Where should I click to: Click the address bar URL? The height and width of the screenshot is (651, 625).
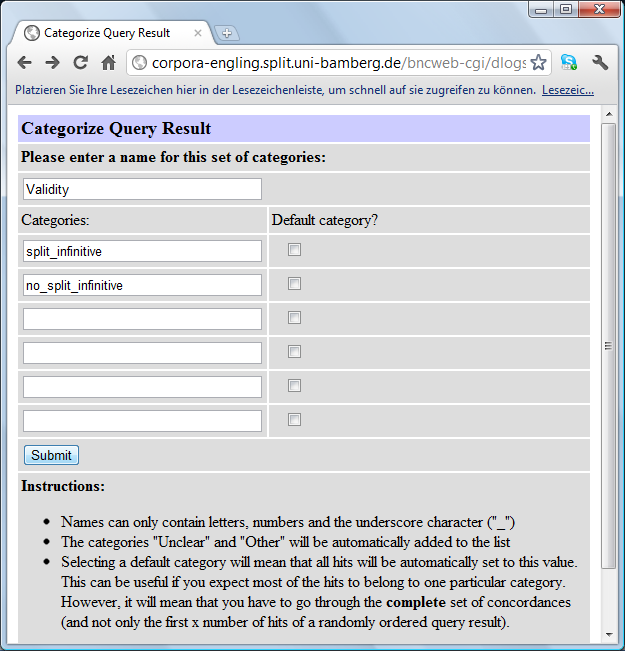tap(338, 63)
